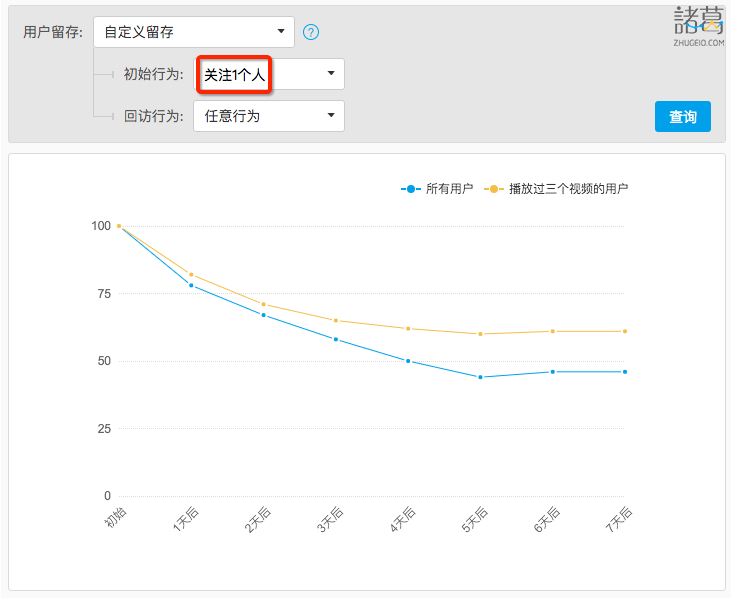Viewport: 731px width, 598px height.
Task: Click orange data point at 2天后
Action: (x=263, y=304)
